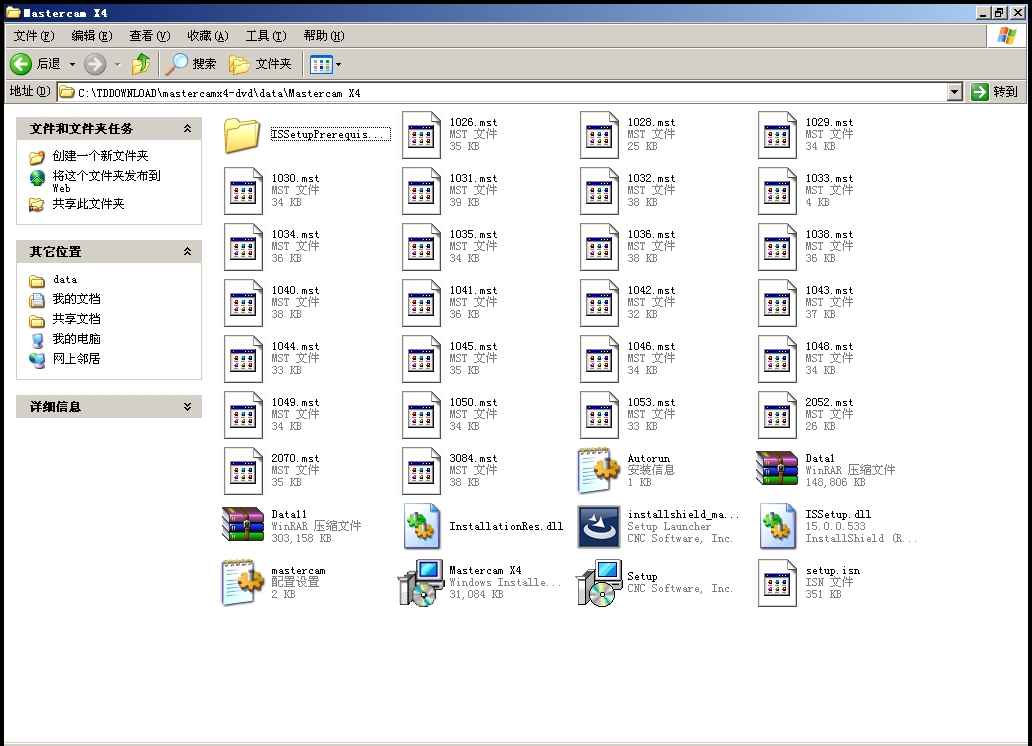The image size is (1032, 746).
Task: Click the 1031.mst file name
Action: point(473,178)
